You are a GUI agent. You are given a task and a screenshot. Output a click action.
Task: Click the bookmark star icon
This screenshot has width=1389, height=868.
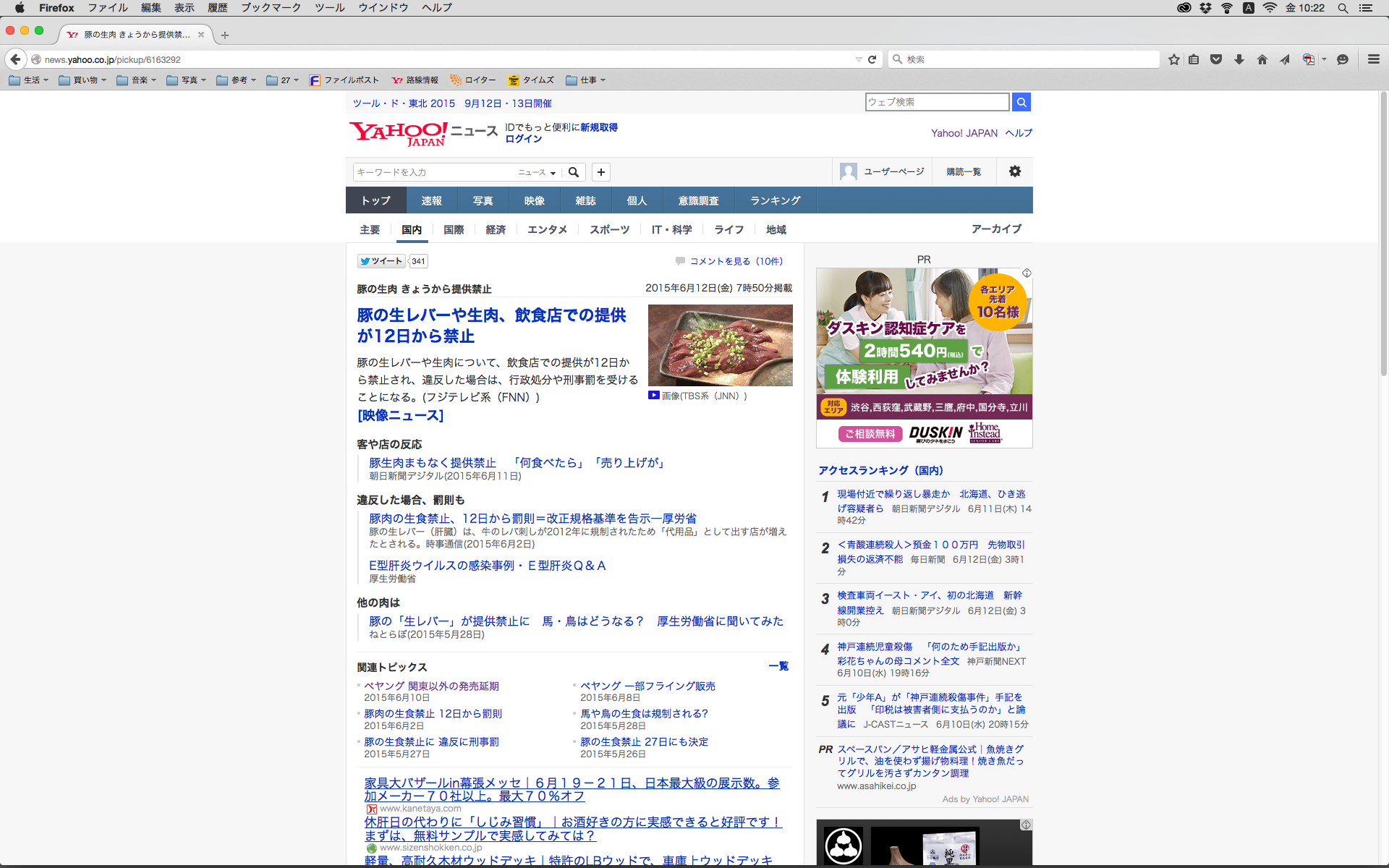pyautogui.click(x=1173, y=59)
